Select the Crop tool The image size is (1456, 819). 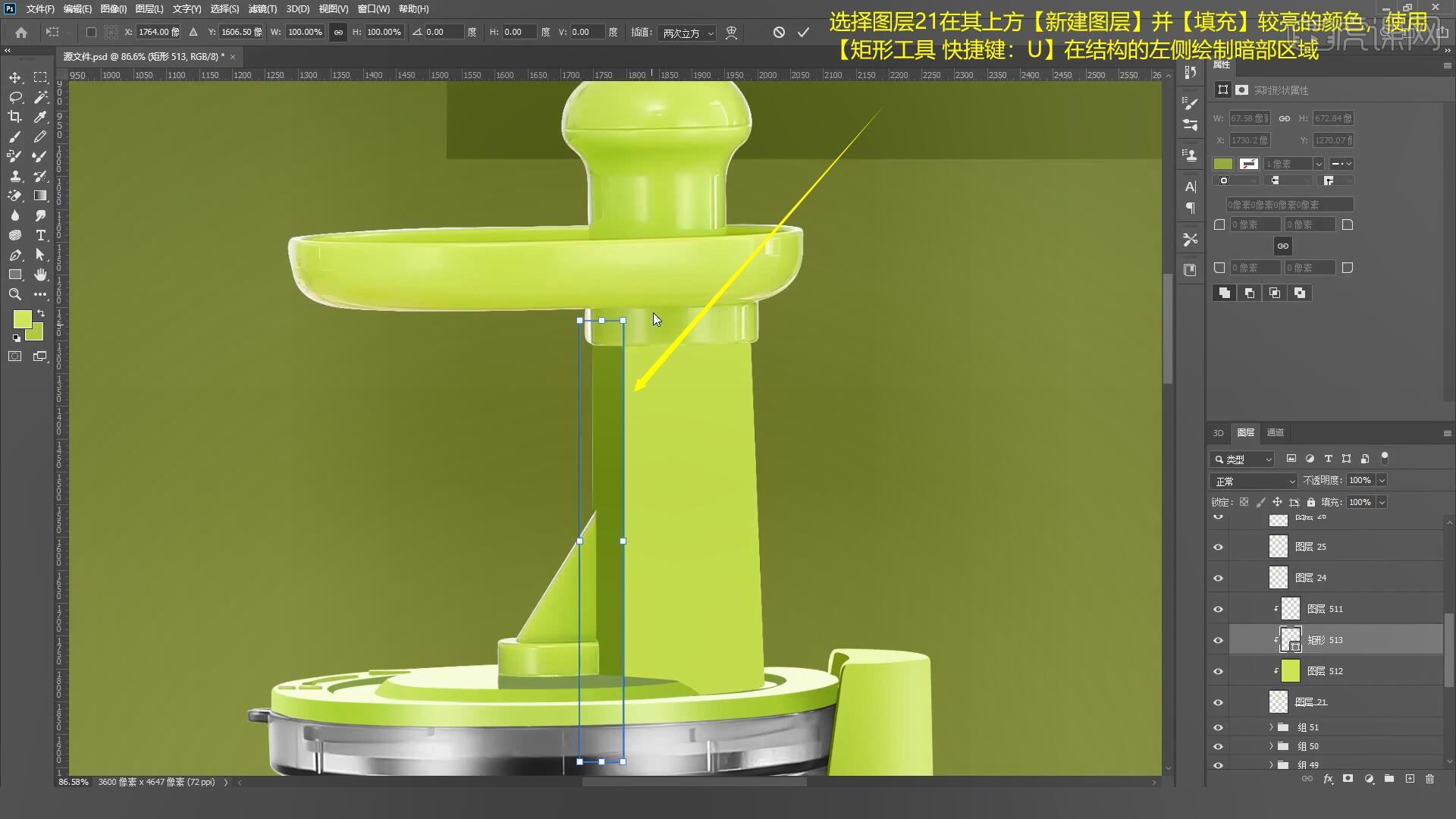pos(15,117)
